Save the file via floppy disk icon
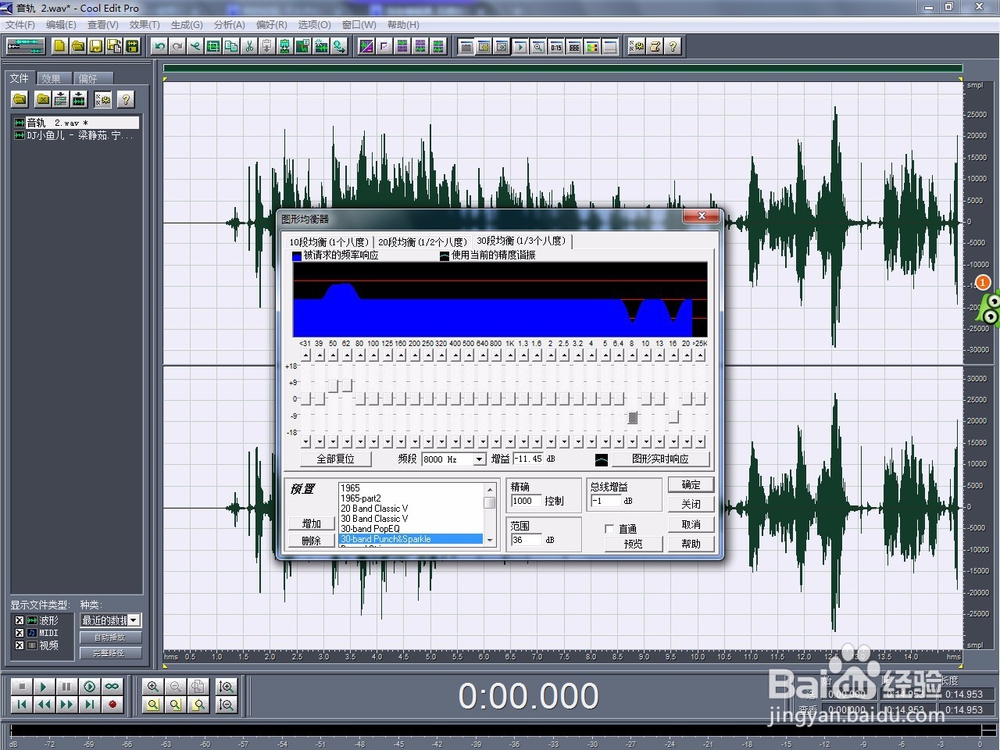The image size is (1000, 750). [x=96, y=46]
